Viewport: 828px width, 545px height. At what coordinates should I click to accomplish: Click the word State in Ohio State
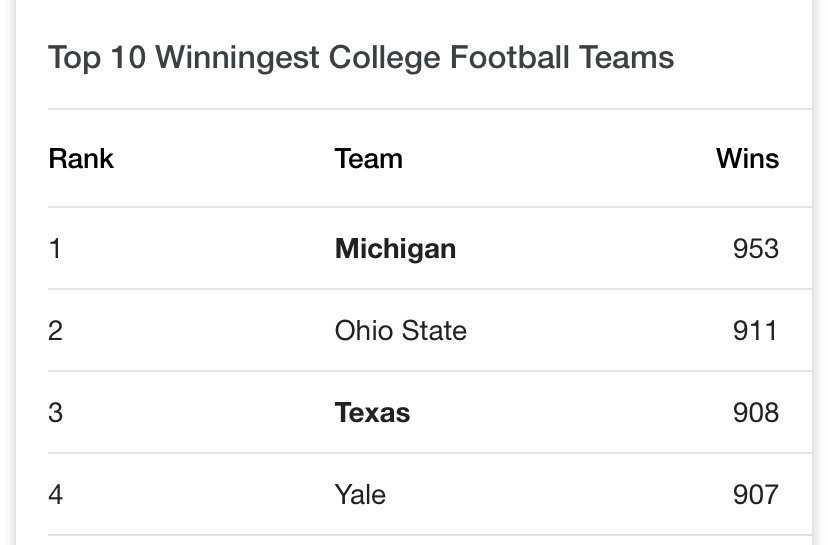(x=434, y=331)
